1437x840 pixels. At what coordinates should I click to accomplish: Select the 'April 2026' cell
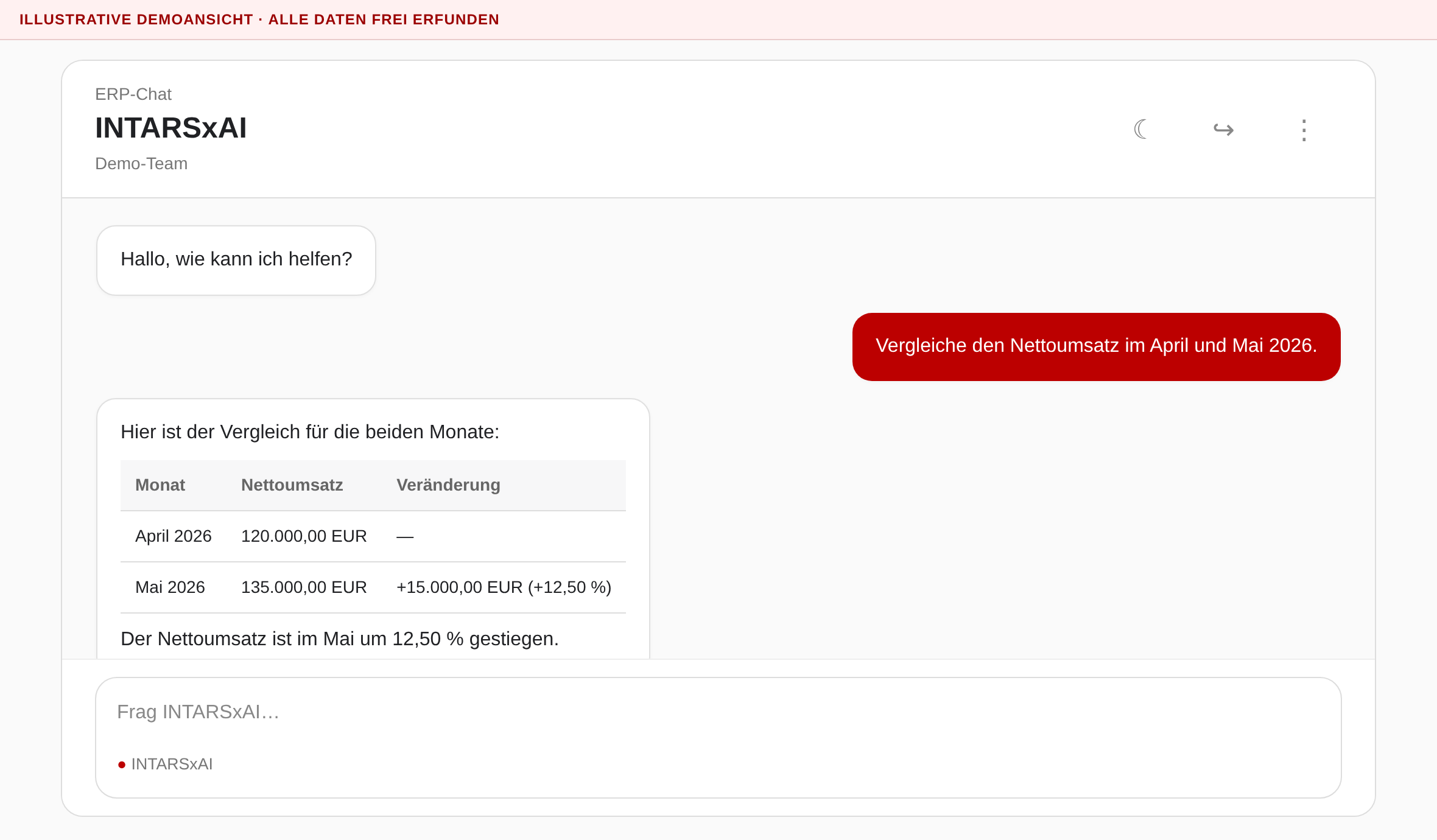[174, 536]
